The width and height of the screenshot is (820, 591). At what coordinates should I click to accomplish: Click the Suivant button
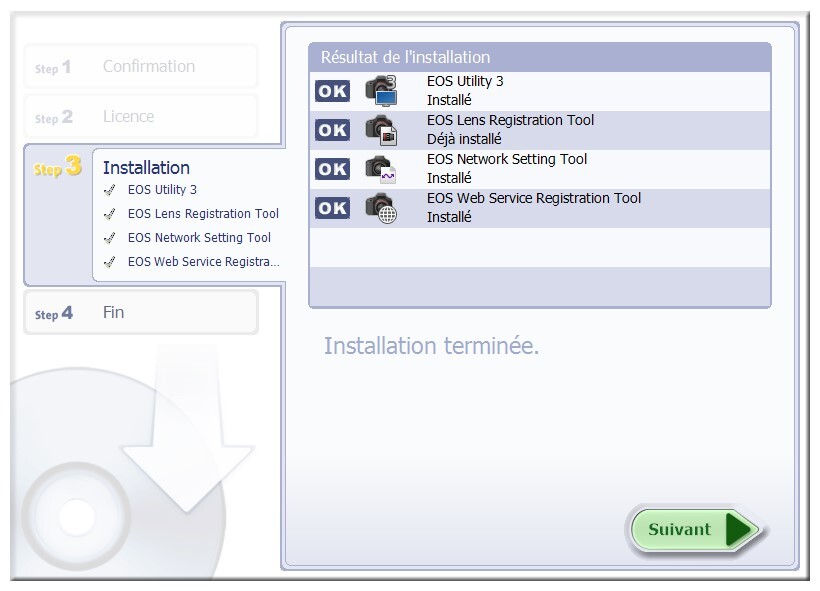click(x=696, y=529)
